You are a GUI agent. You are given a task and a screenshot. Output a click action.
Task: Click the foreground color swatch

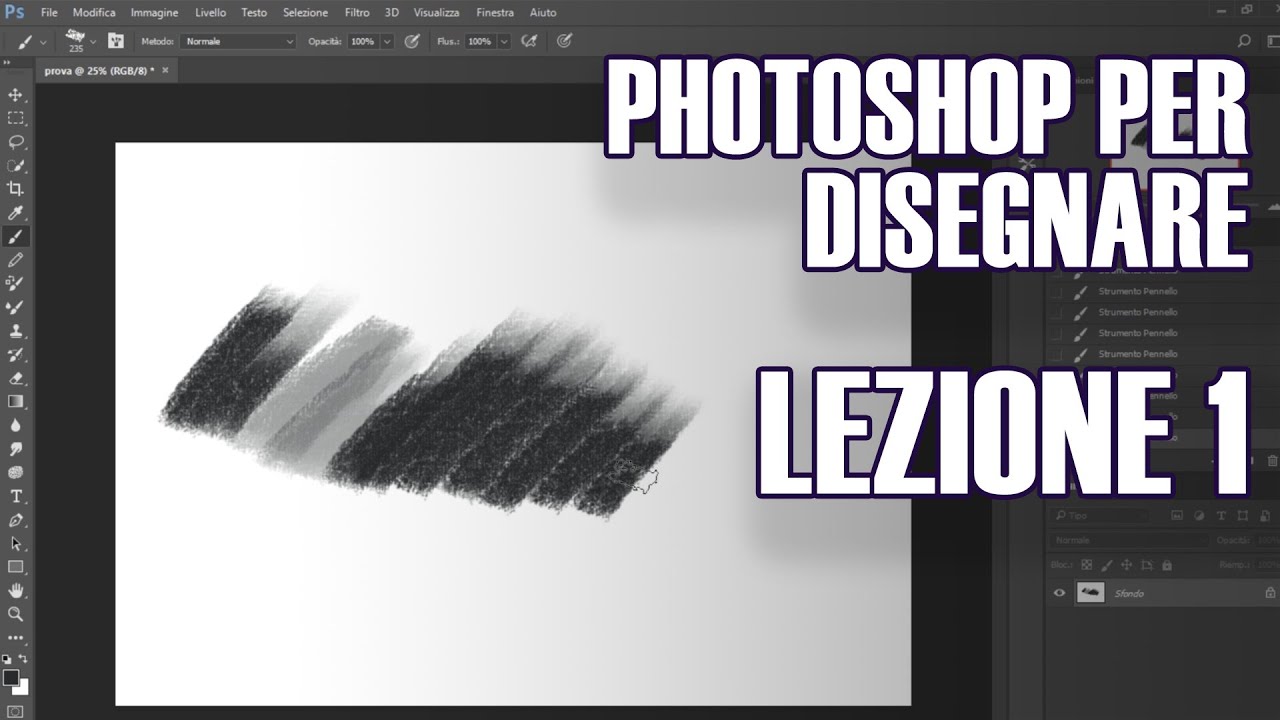tap(11, 677)
